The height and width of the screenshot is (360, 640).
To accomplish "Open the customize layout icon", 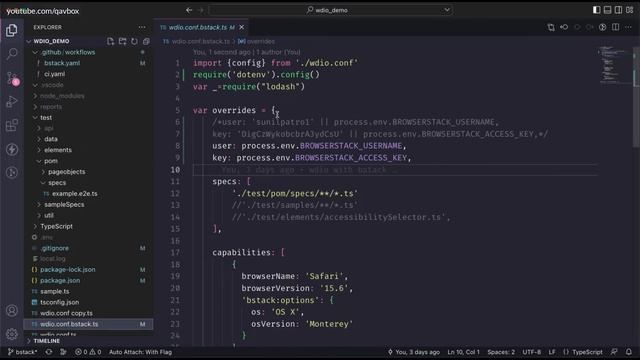I will (629, 10).
